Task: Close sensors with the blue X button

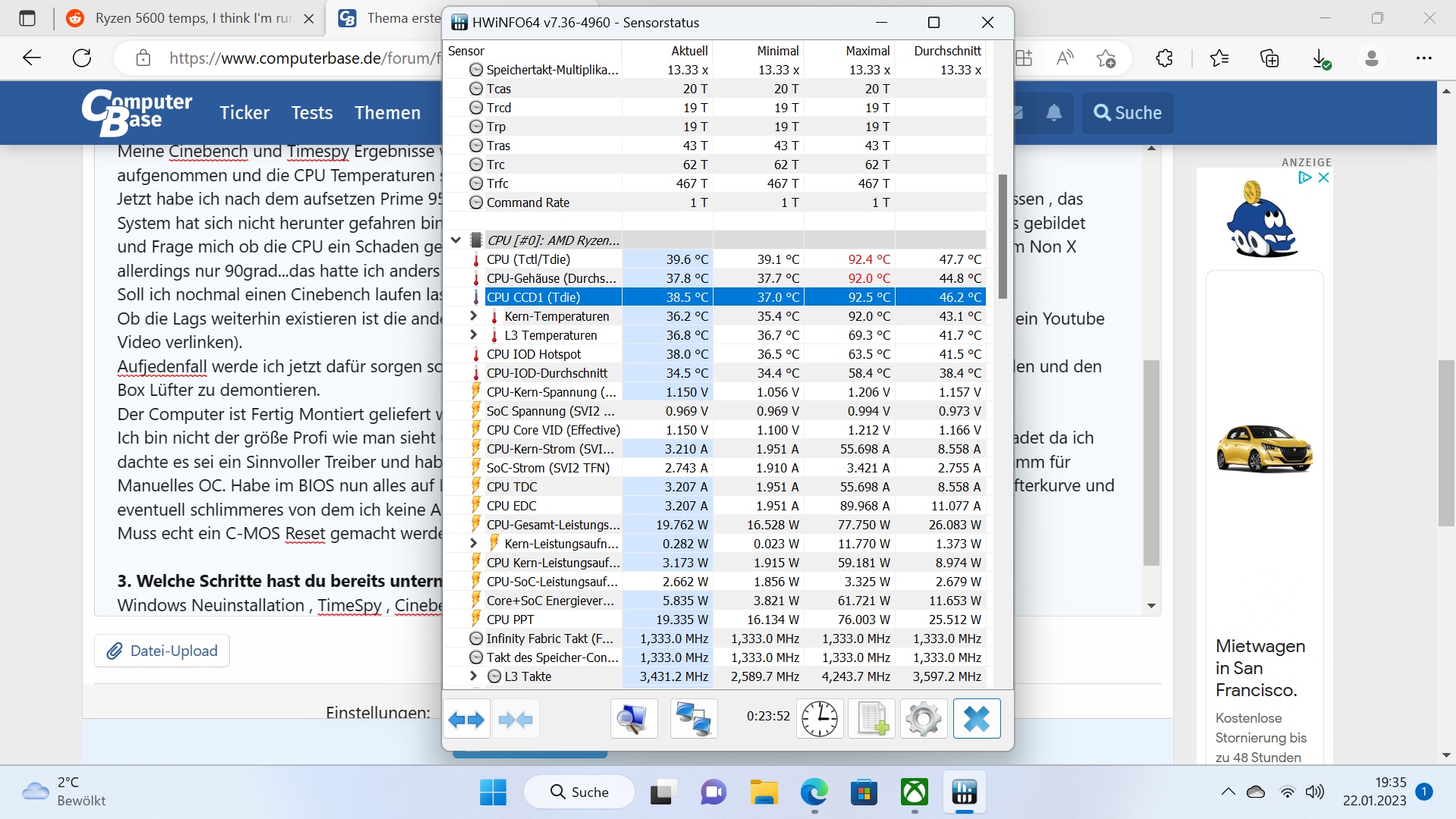Action: 977,719
